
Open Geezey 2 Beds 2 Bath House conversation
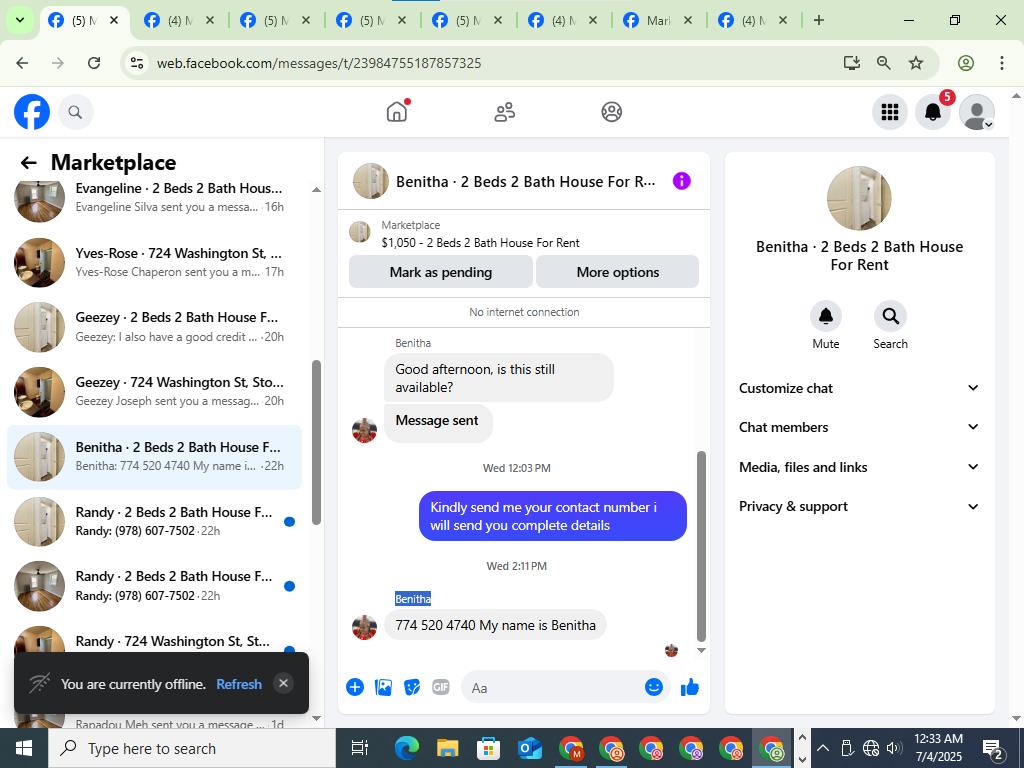tap(154, 327)
